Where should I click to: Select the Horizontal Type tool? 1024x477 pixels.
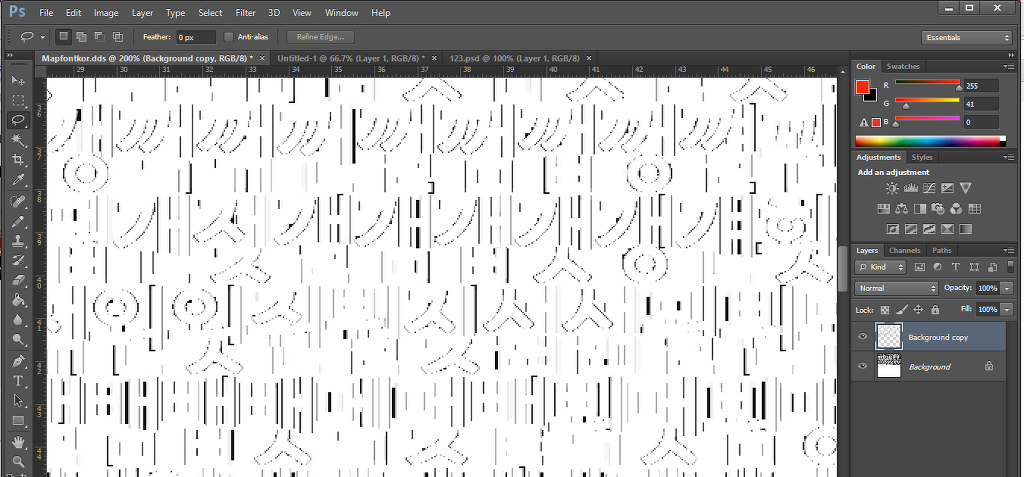tap(18, 381)
